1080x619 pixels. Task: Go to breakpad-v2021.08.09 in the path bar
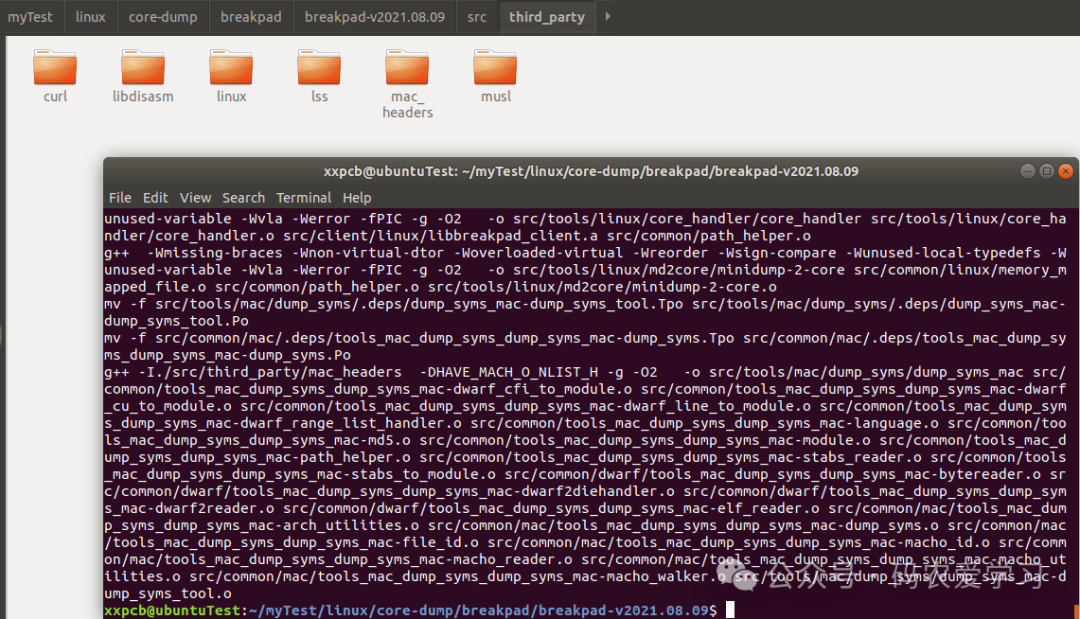point(375,17)
